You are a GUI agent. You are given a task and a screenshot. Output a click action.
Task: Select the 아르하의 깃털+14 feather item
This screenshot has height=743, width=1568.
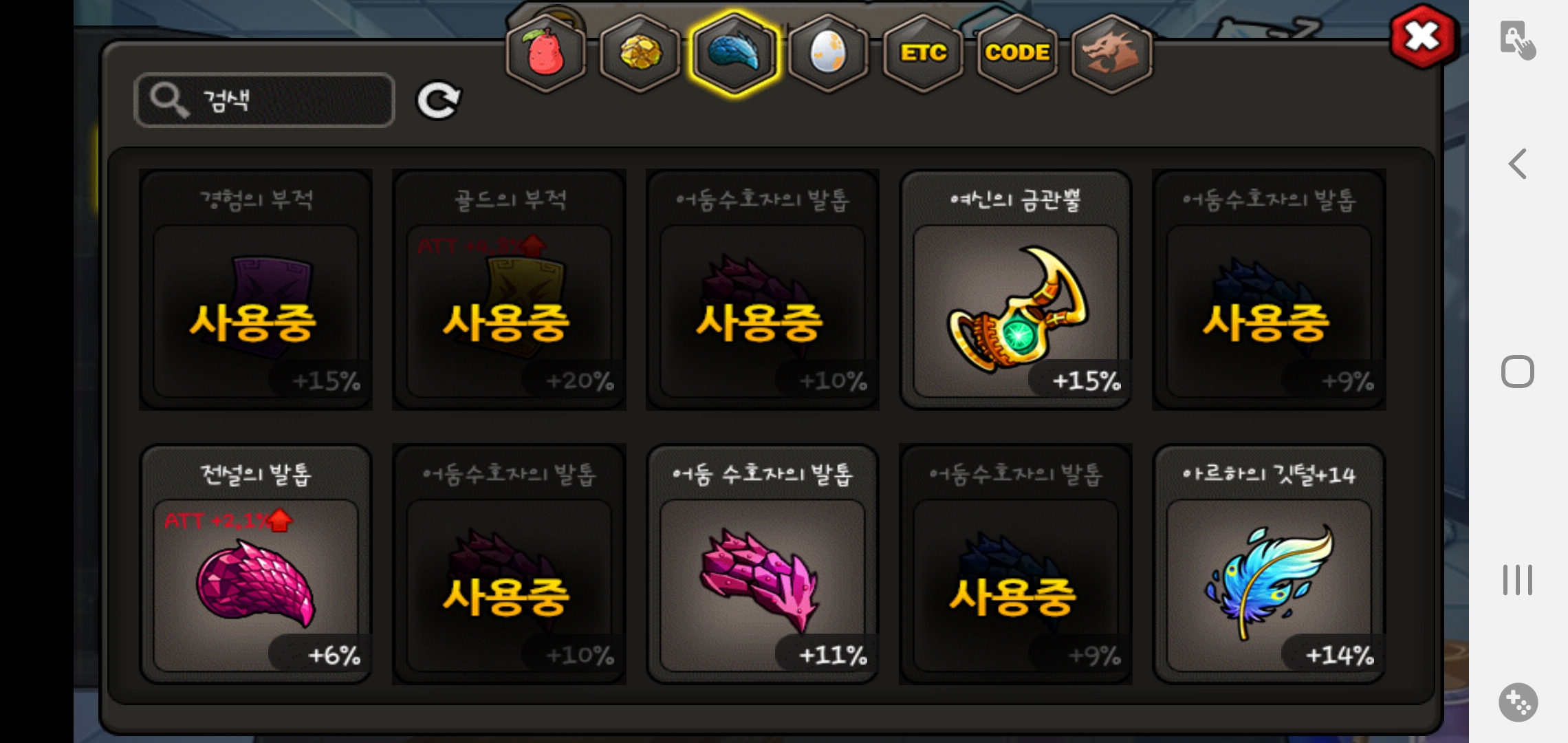(1269, 564)
